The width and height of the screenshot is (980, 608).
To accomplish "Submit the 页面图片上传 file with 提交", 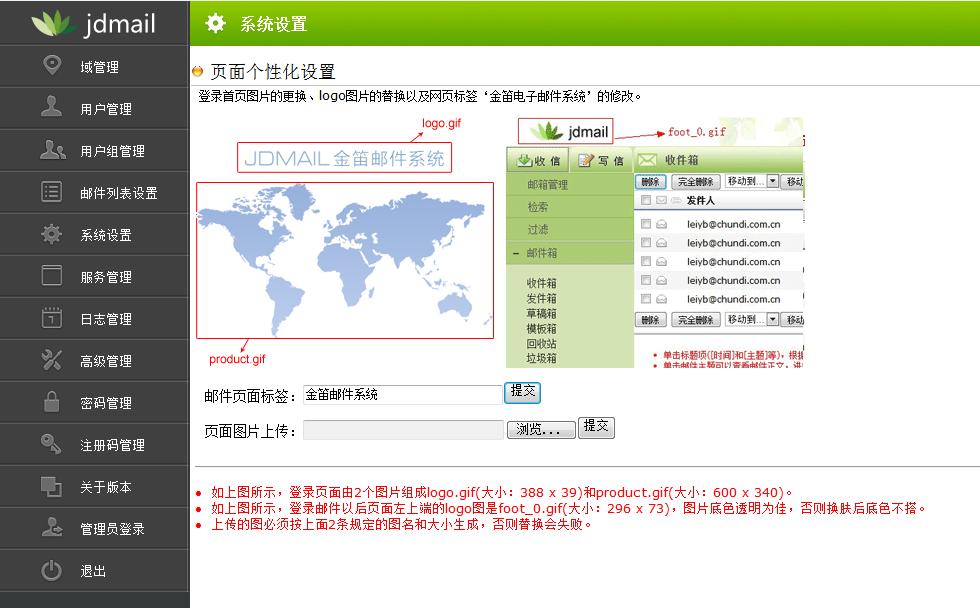I will tap(596, 427).
